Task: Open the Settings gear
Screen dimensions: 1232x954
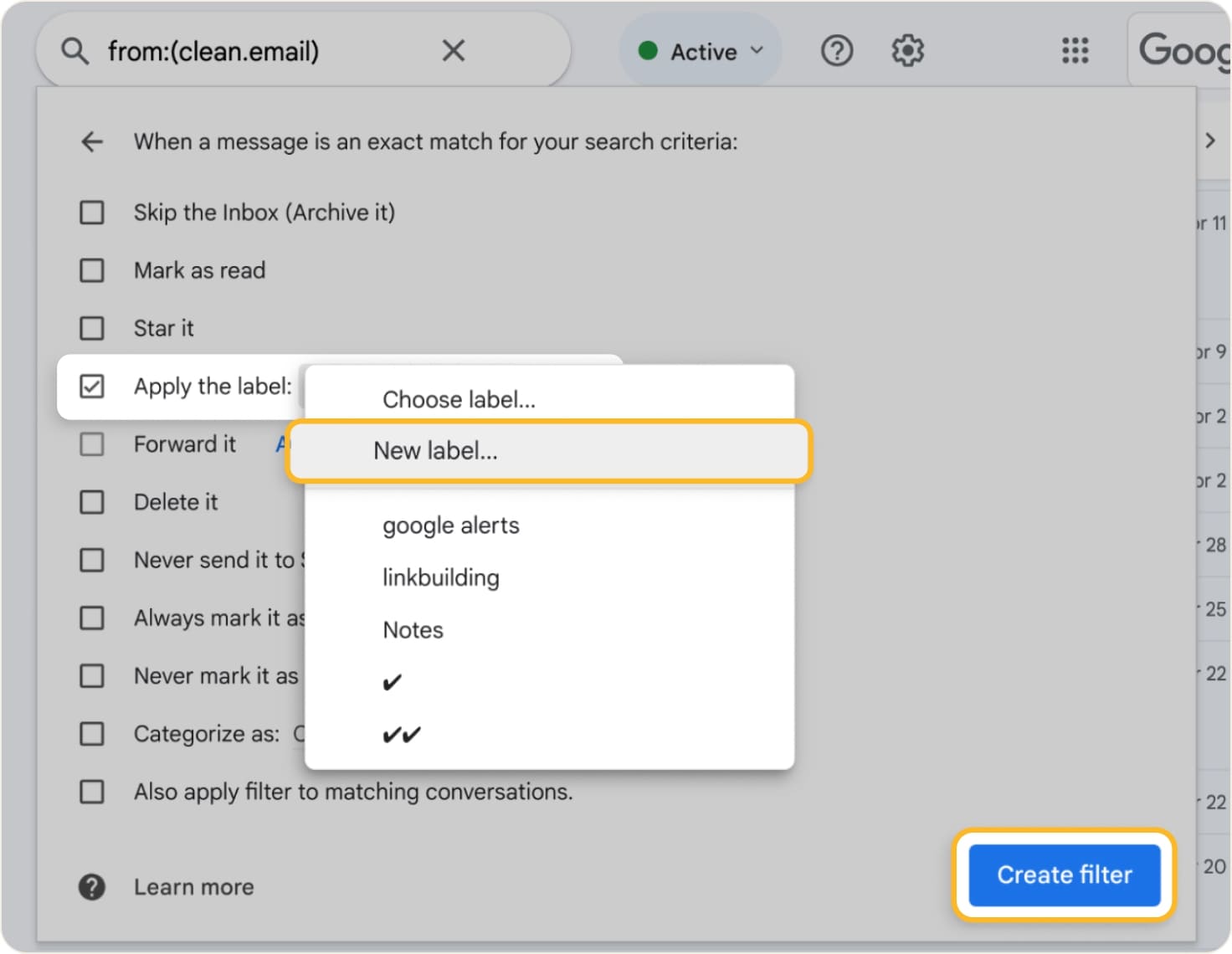Action: tap(906, 50)
